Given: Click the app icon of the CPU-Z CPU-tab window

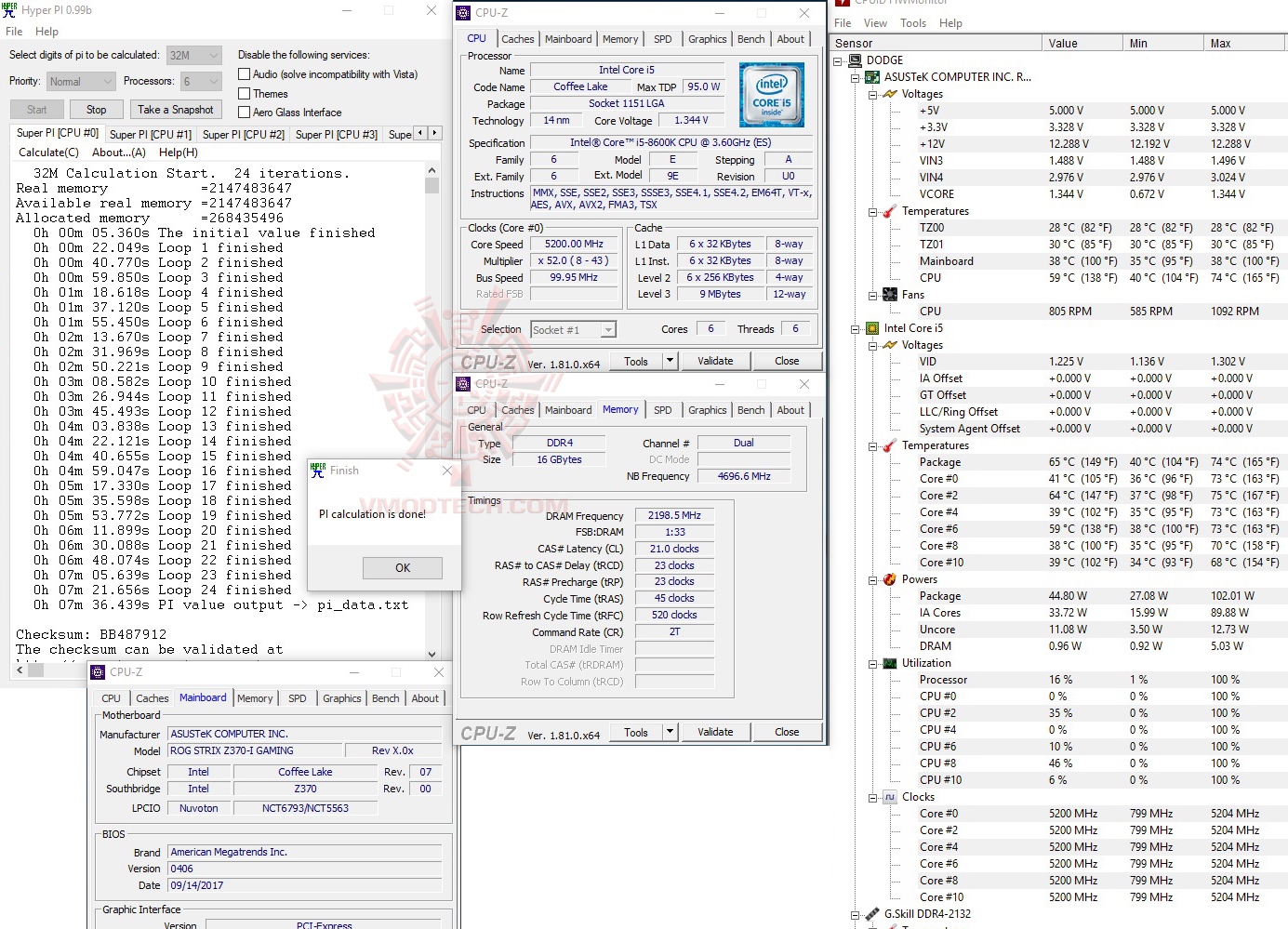Looking at the screenshot, I should coord(463,13).
